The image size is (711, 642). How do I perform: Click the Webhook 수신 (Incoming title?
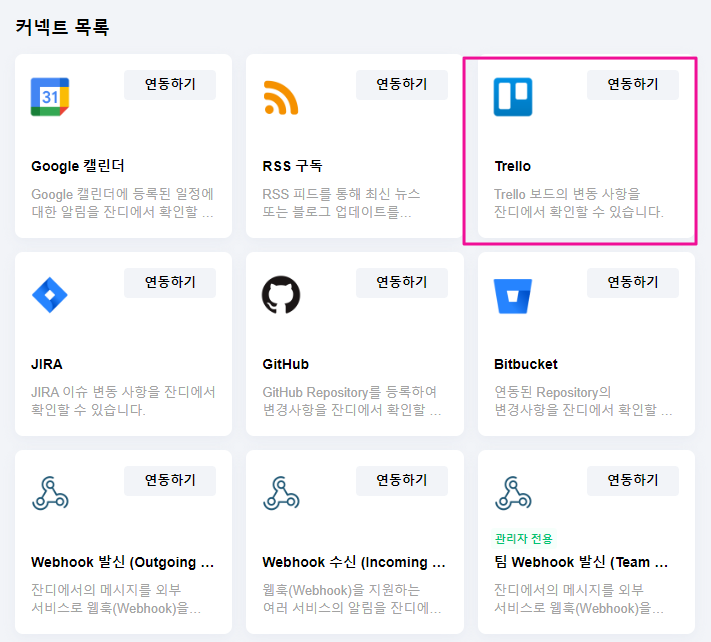tap(354, 562)
